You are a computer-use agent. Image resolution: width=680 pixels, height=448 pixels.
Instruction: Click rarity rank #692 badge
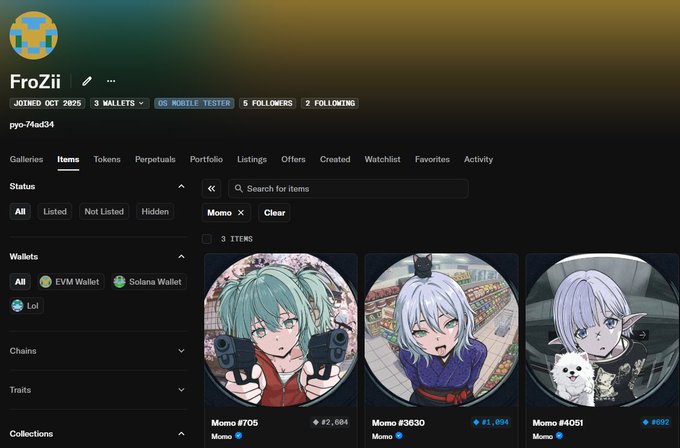pos(656,422)
